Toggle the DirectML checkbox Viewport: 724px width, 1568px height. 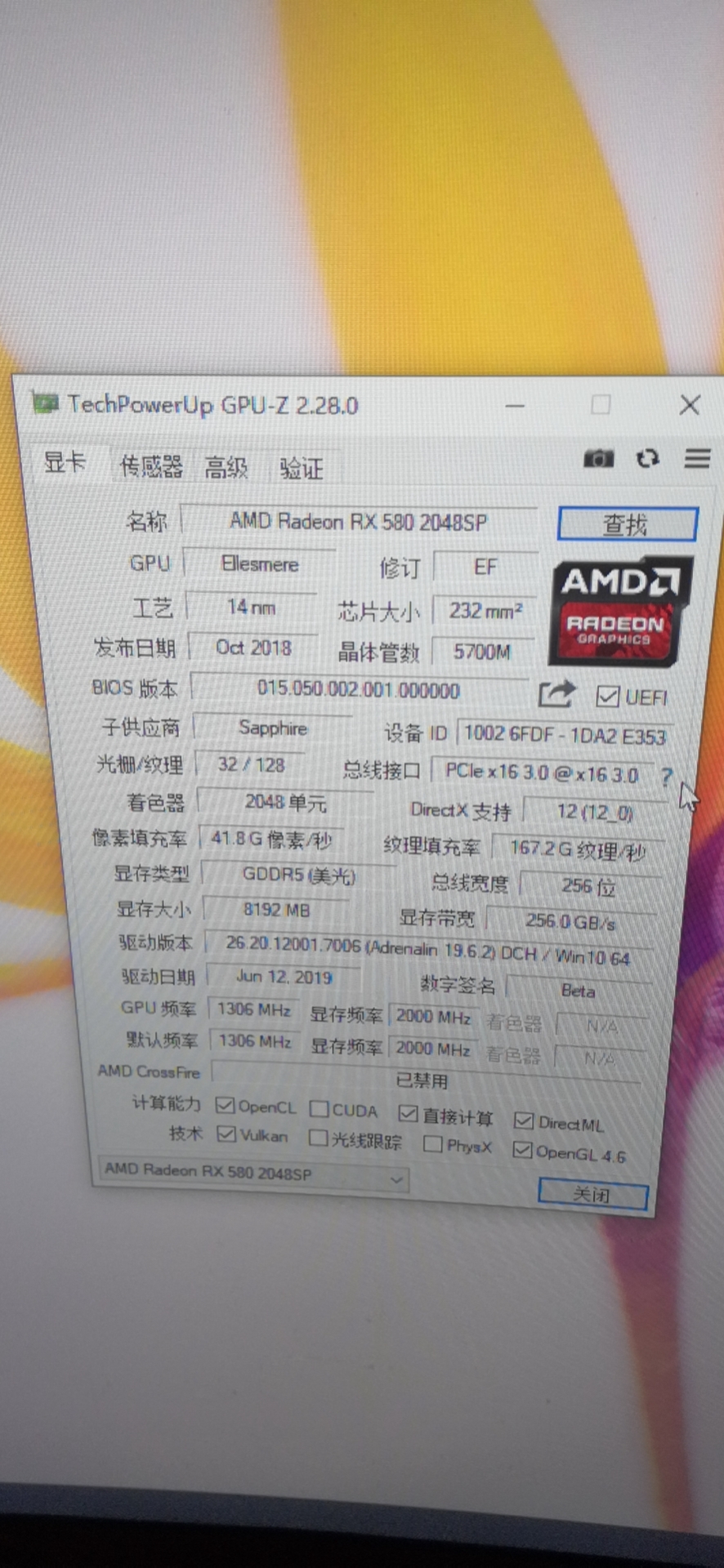(524, 1120)
